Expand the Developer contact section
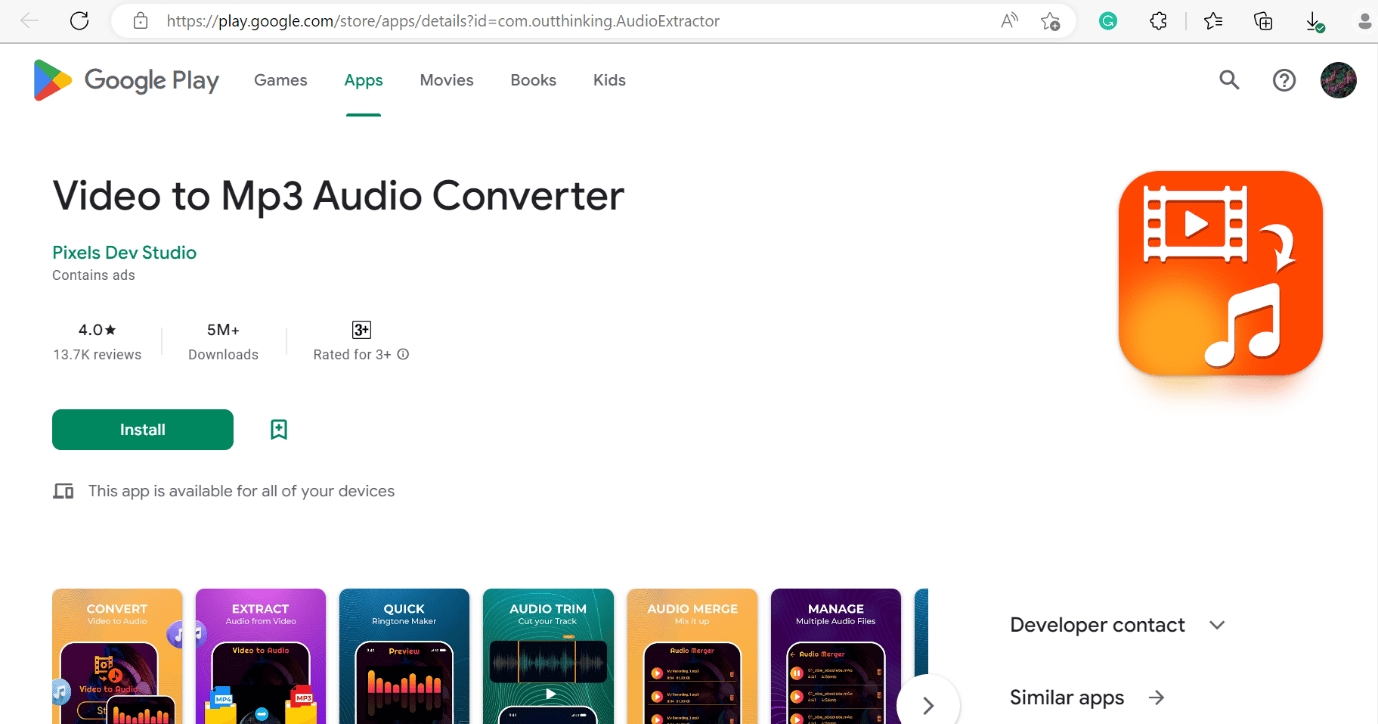 pyautogui.click(x=1217, y=625)
